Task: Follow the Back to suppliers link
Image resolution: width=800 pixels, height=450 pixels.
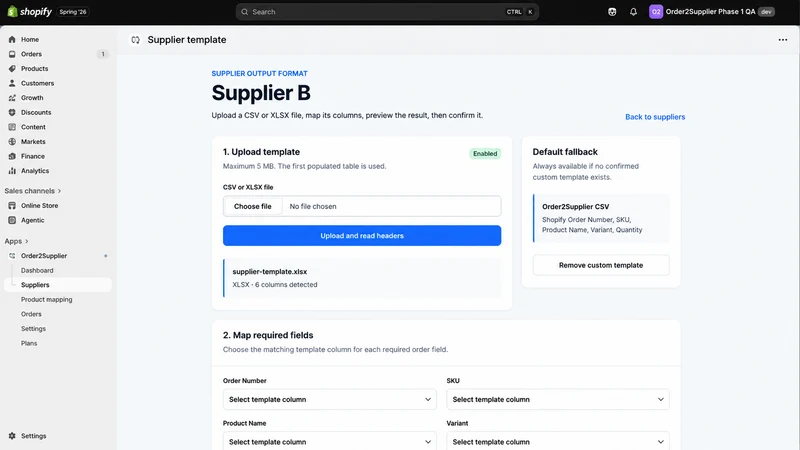Action: pyautogui.click(x=655, y=117)
